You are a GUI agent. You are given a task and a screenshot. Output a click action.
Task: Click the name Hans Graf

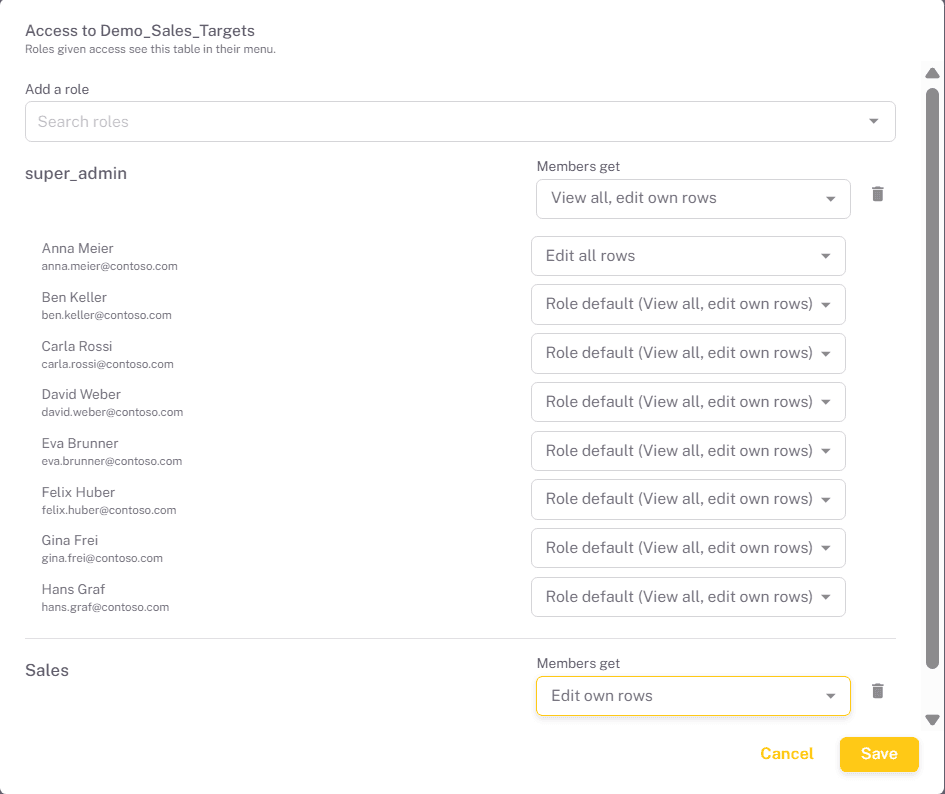pyautogui.click(x=73, y=589)
